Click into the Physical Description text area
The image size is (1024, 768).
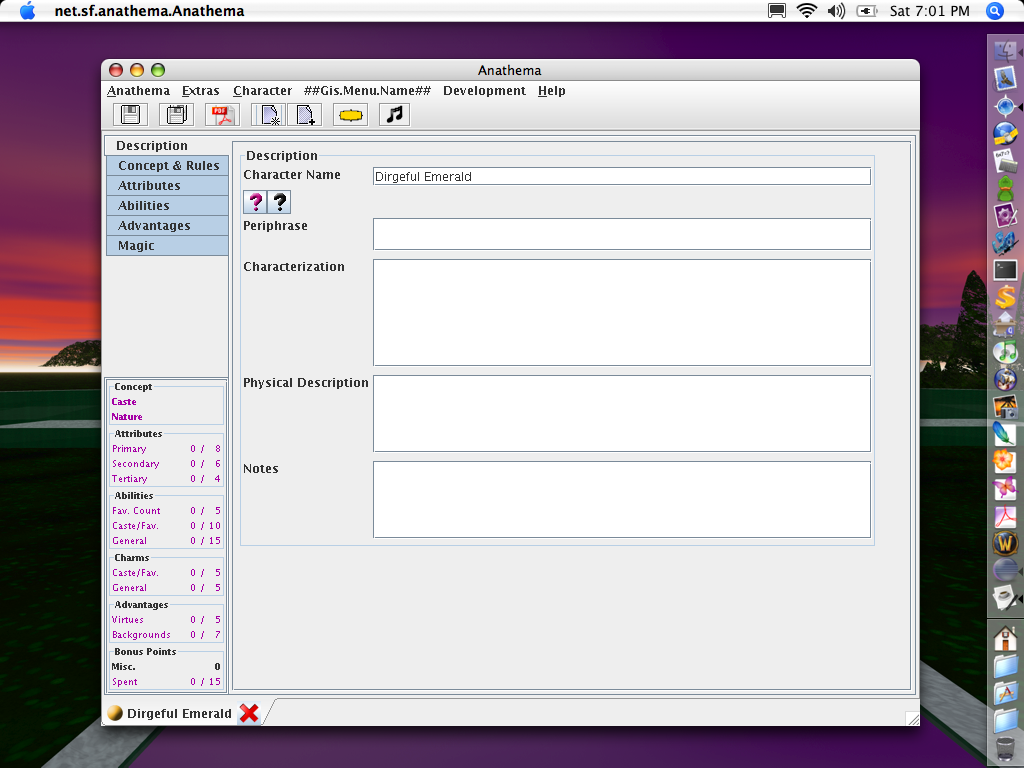tap(622, 413)
